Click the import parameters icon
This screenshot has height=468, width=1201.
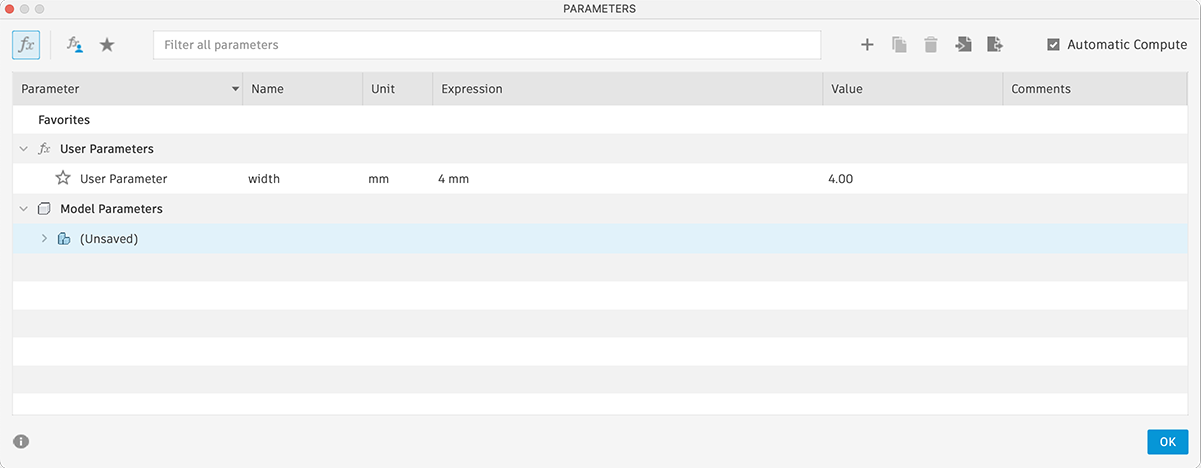click(x=963, y=45)
